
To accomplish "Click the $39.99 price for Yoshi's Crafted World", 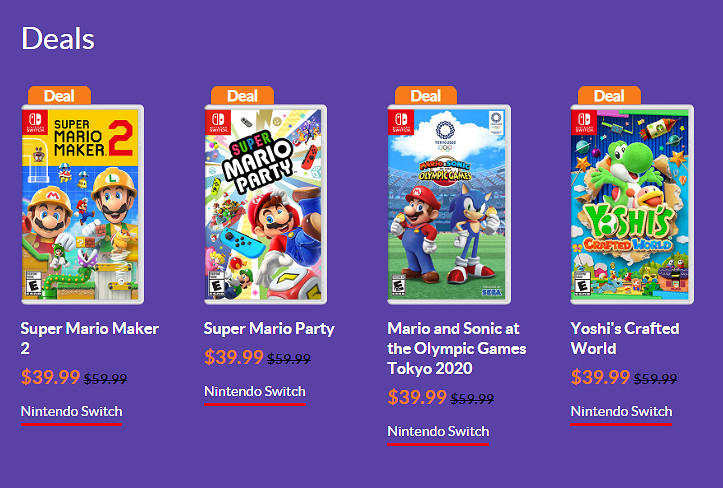I will pos(600,377).
